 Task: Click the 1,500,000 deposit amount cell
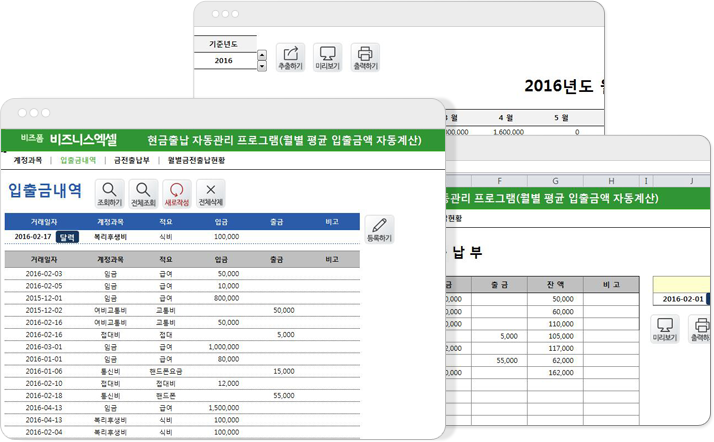[224, 408]
